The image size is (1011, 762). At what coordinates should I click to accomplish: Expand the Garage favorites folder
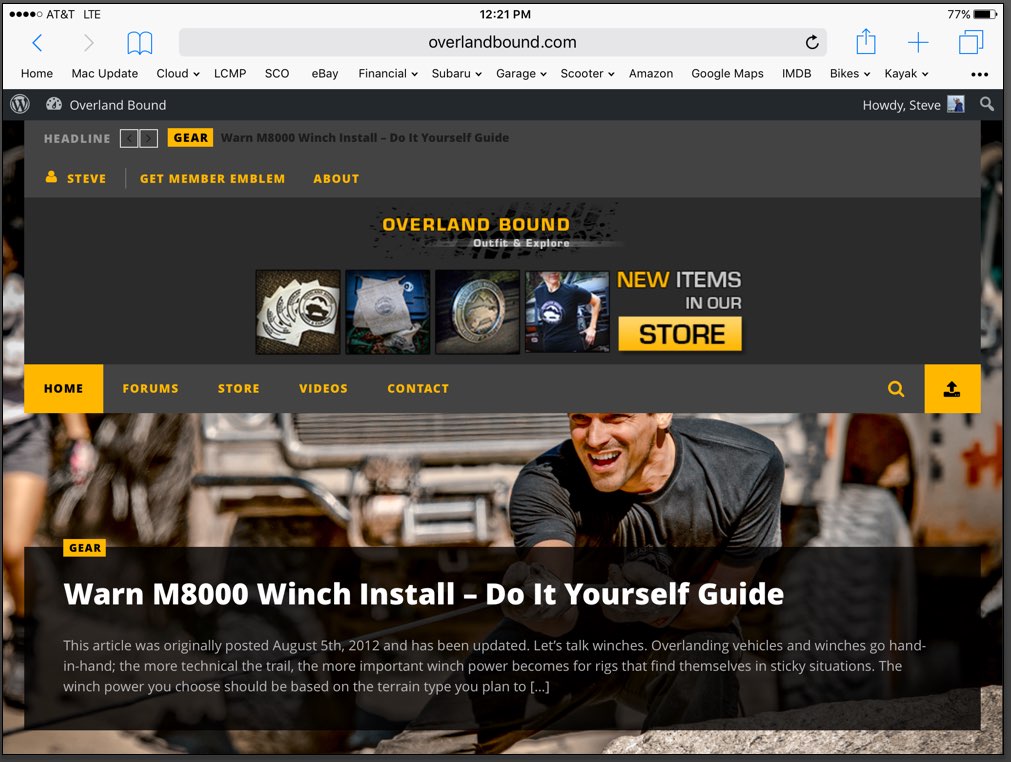coord(521,74)
